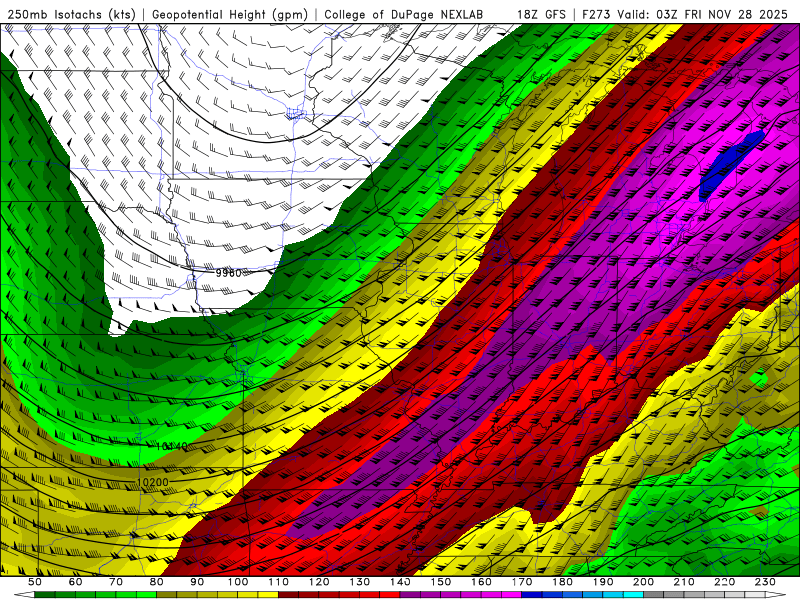Click the 110 value on the color scale
The image size is (800, 600).
(279, 582)
